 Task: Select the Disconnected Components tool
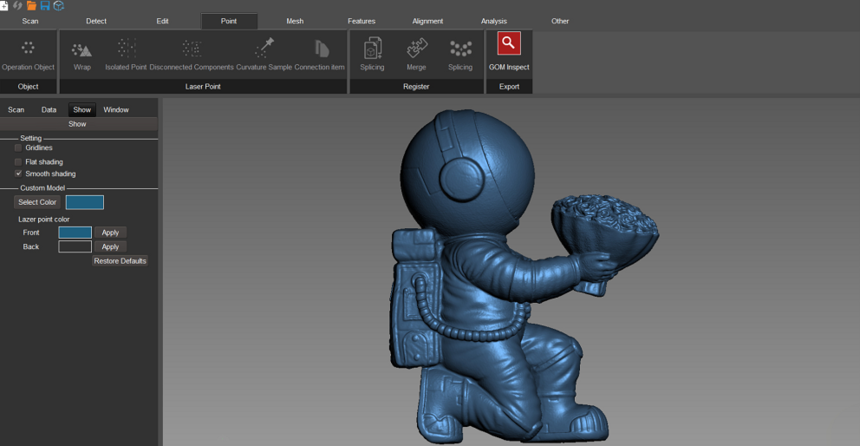191,55
